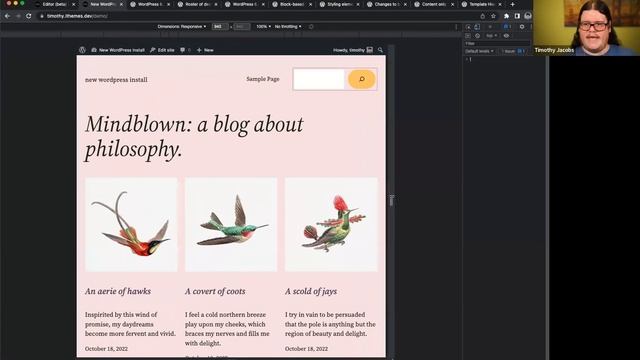Open the Sample Page navigation link

click(x=263, y=79)
